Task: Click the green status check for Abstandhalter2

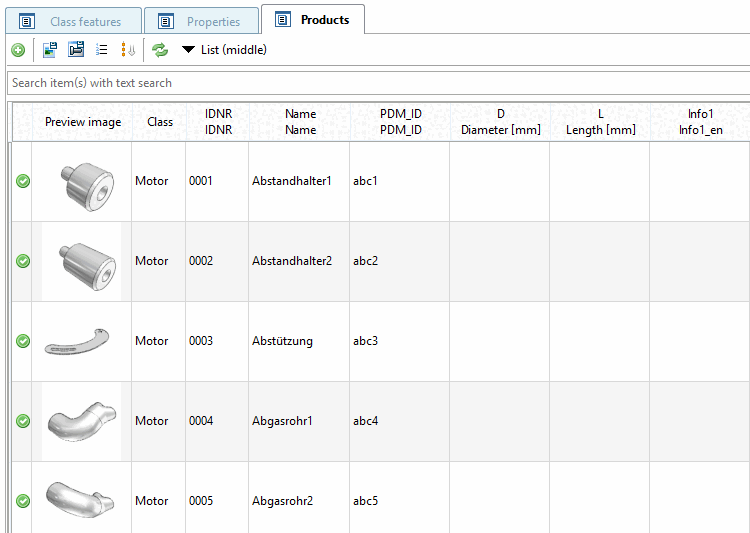Action: click(23, 261)
